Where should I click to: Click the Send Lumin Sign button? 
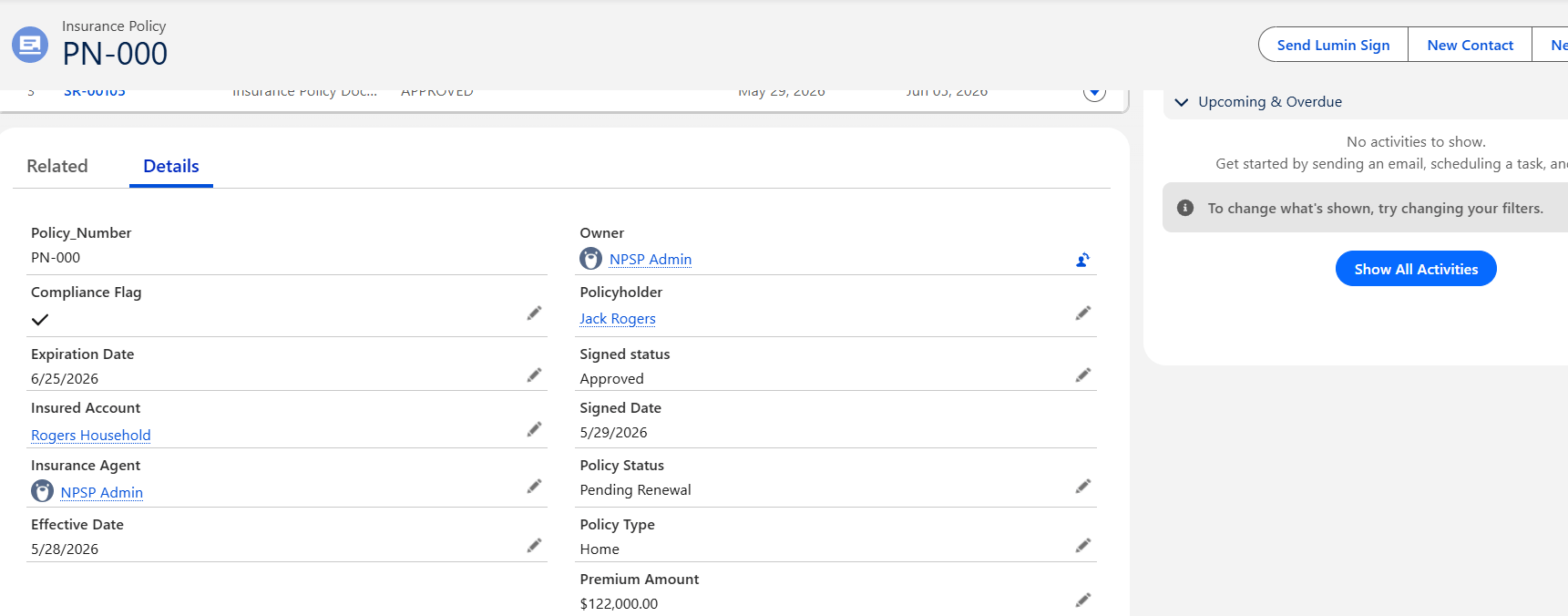1333,45
